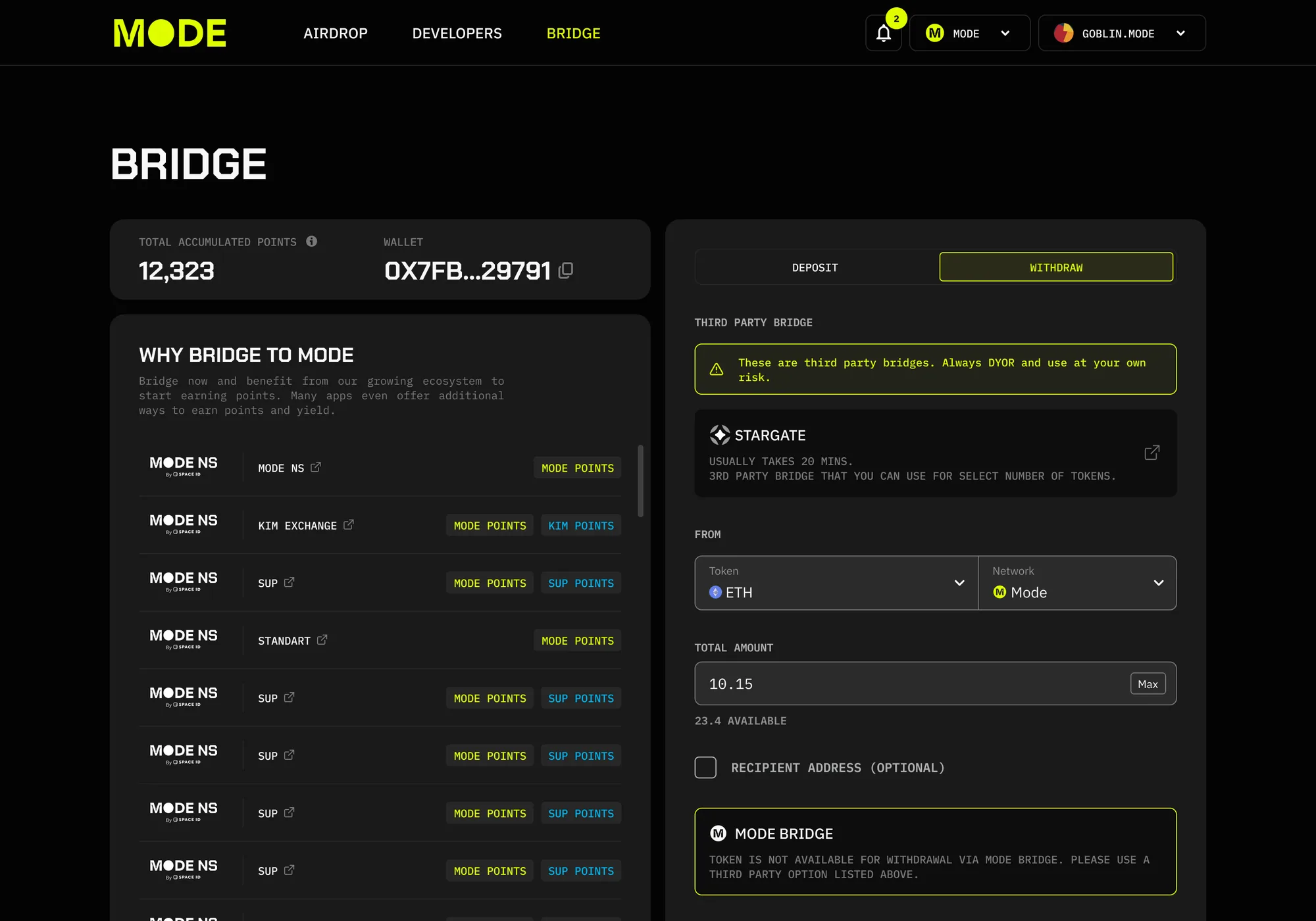Click the 12,323 points value
This screenshot has width=1316, height=921.
tap(176, 271)
